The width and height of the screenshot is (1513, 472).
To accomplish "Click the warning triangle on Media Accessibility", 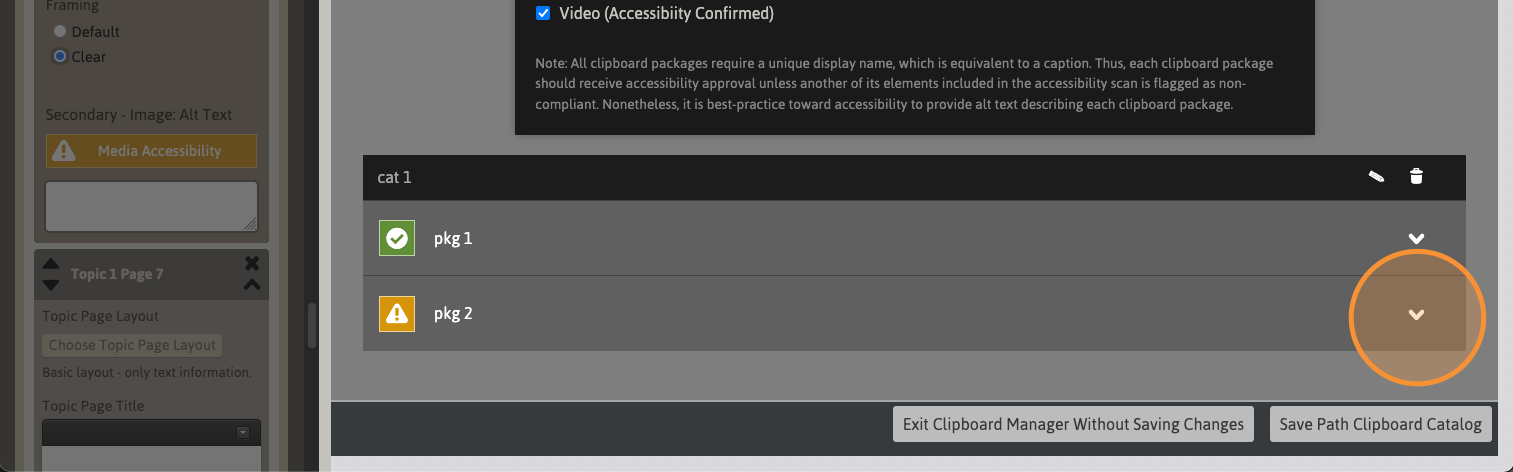I will click(x=64, y=151).
